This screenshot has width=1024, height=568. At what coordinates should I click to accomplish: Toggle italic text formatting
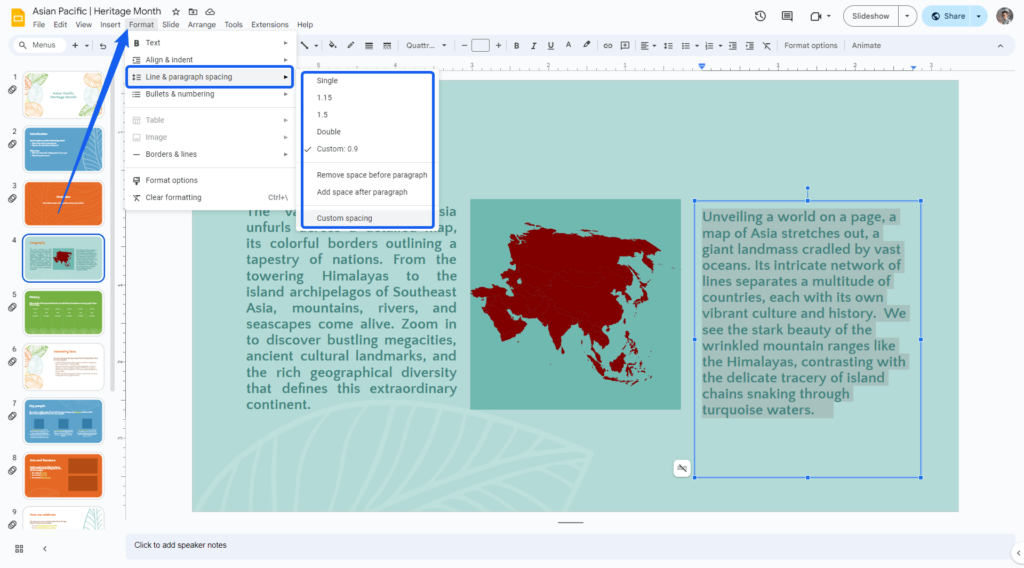click(x=535, y=46)
